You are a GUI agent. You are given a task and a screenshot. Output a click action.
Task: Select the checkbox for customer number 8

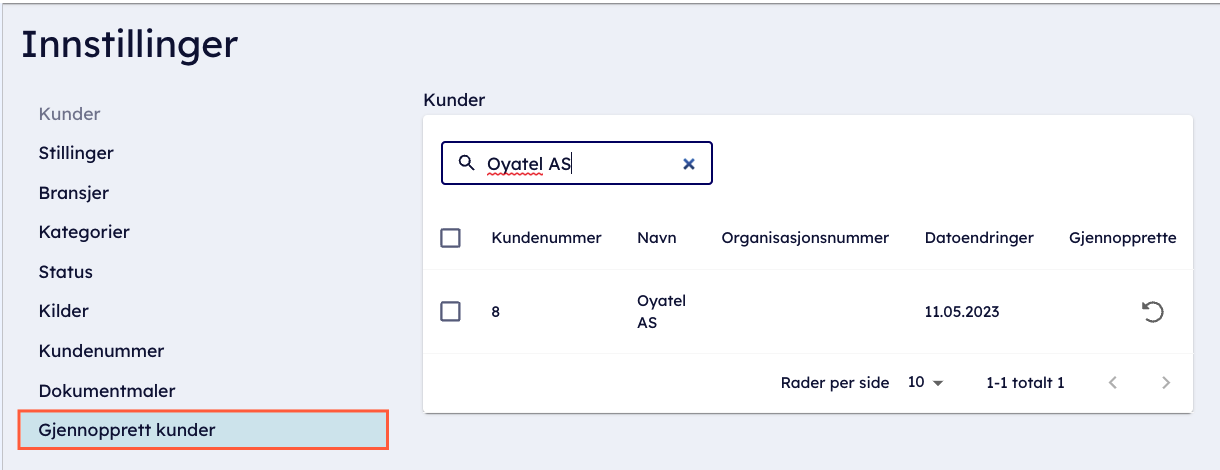click(x=451, y=311)
